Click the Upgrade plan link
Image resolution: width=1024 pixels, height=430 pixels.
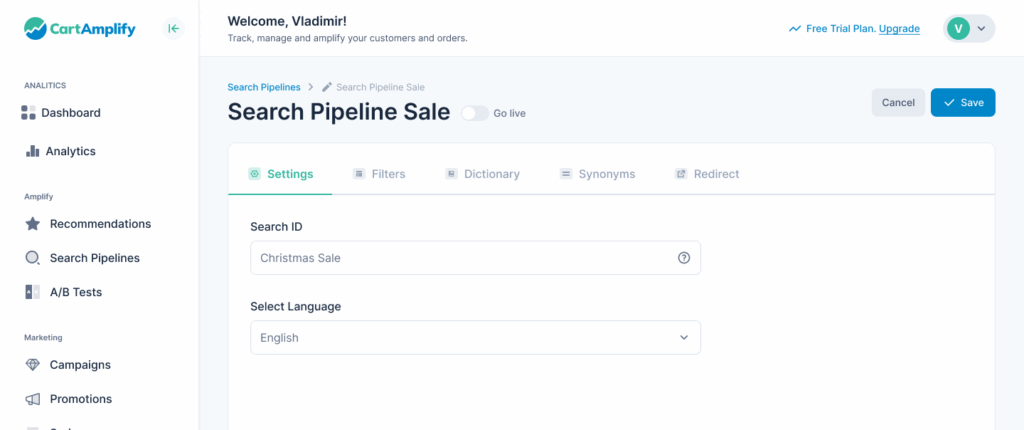(x=899, y=29)
